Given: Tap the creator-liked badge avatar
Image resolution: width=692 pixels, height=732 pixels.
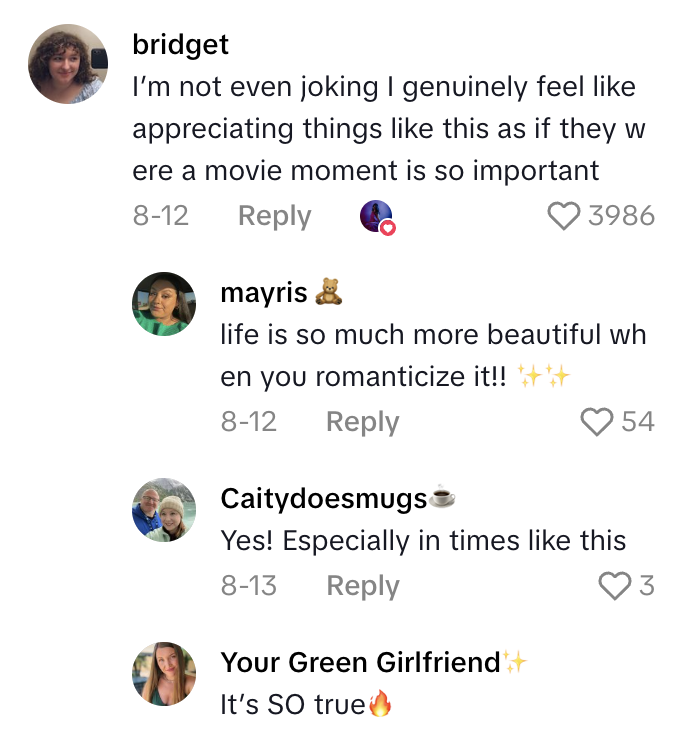Looking at the screenshot, I should (377, 217).
